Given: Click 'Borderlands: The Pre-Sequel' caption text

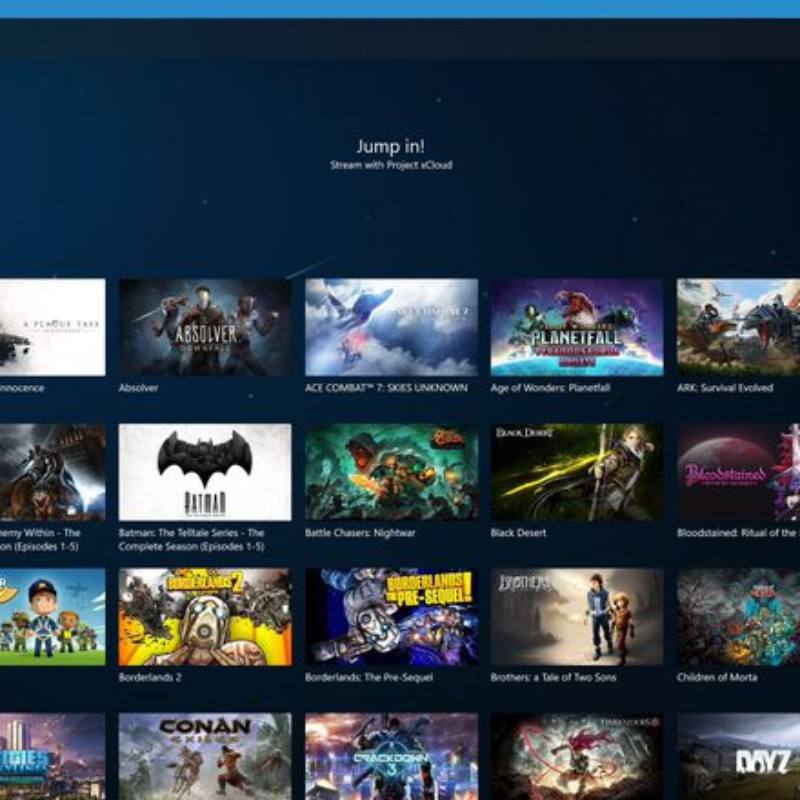Looking at the screenshot, I should (369, 678).
